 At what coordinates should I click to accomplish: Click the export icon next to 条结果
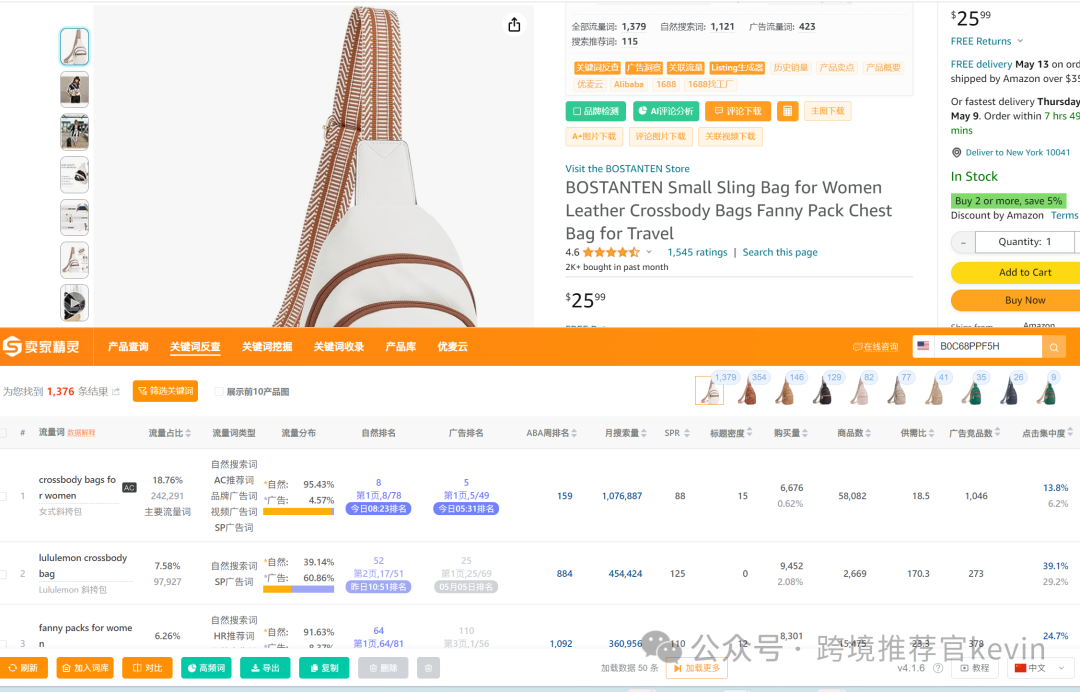pos(116,392)
